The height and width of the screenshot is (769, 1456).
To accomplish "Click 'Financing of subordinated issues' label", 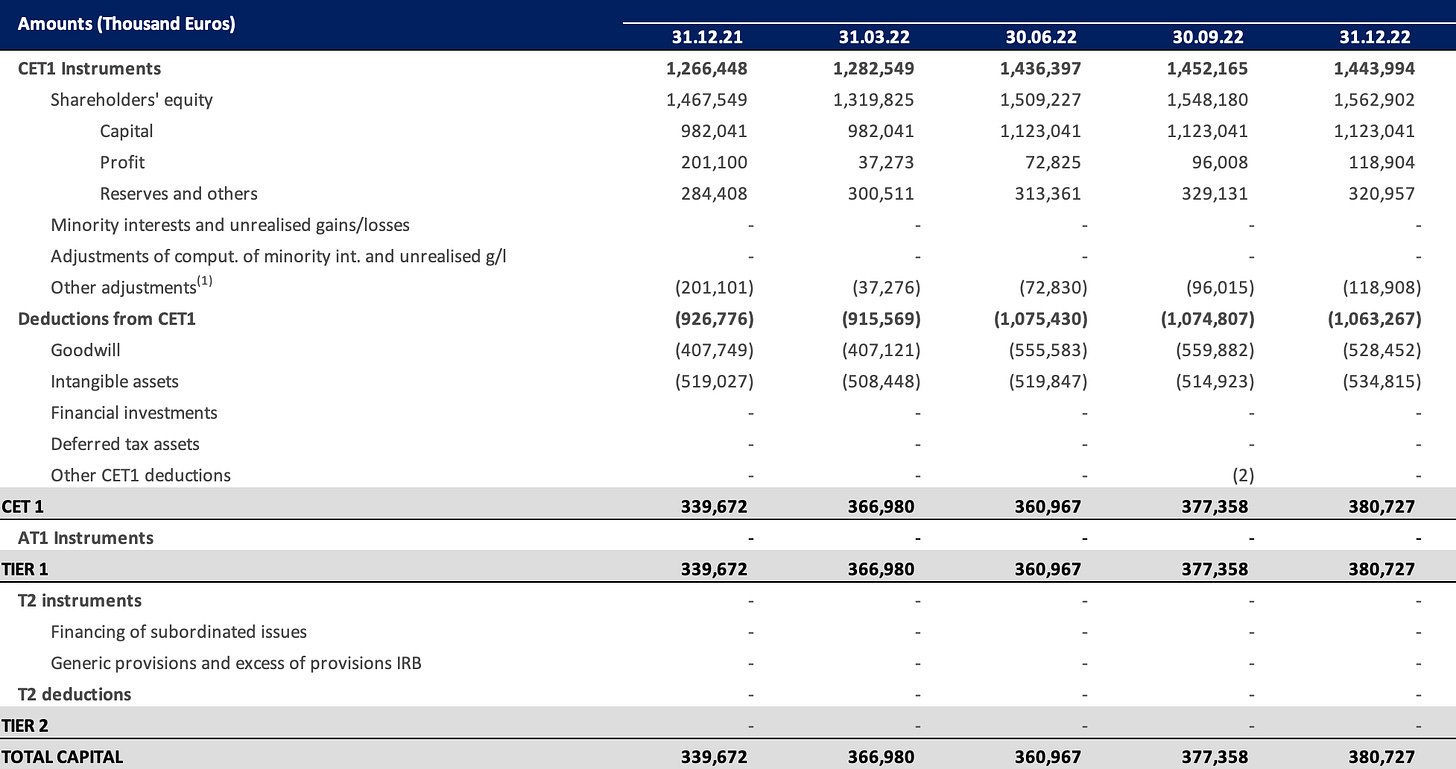I will (x=179, y=632).
